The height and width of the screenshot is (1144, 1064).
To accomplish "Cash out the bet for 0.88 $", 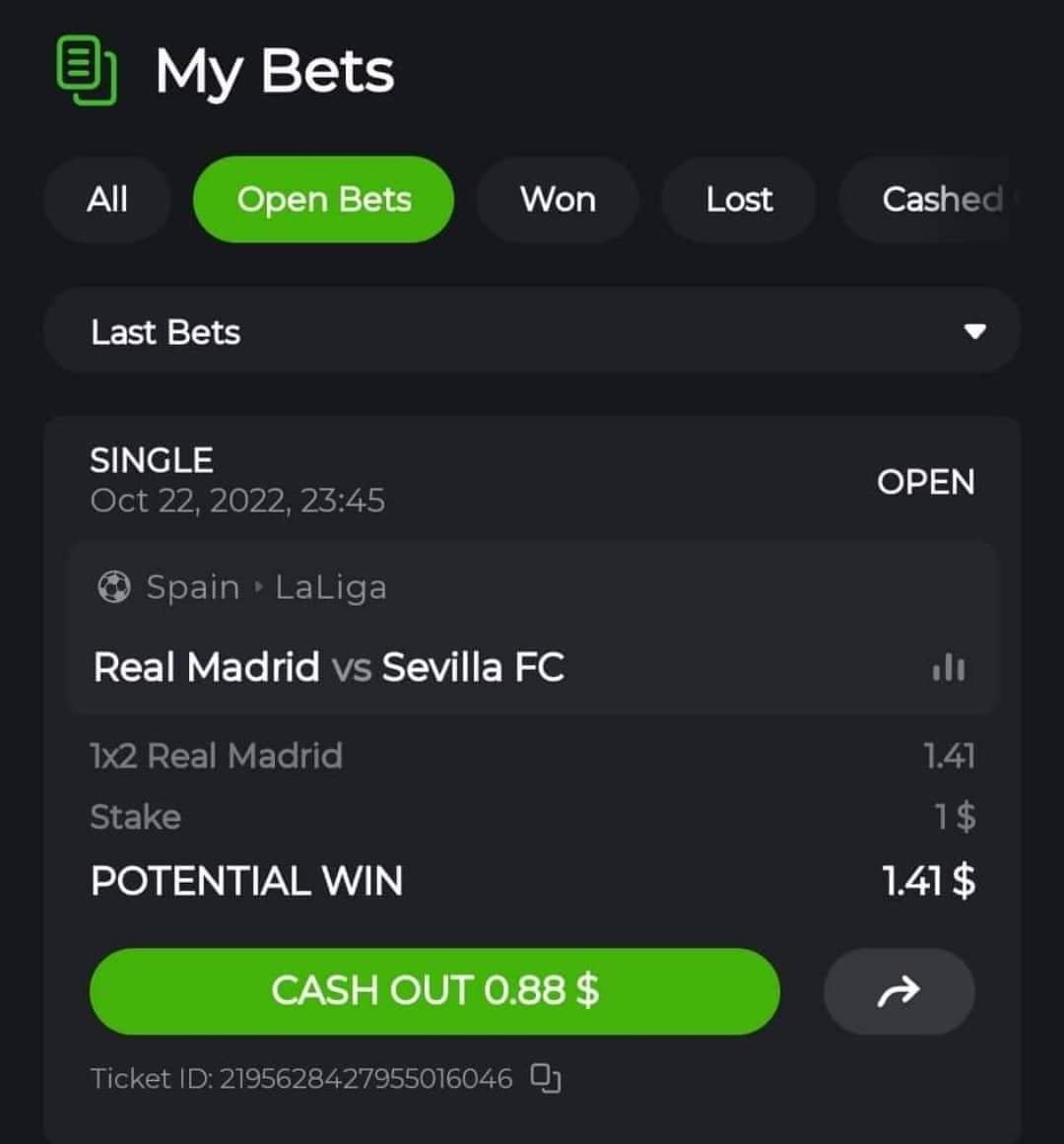I will [x=434, y=991].
